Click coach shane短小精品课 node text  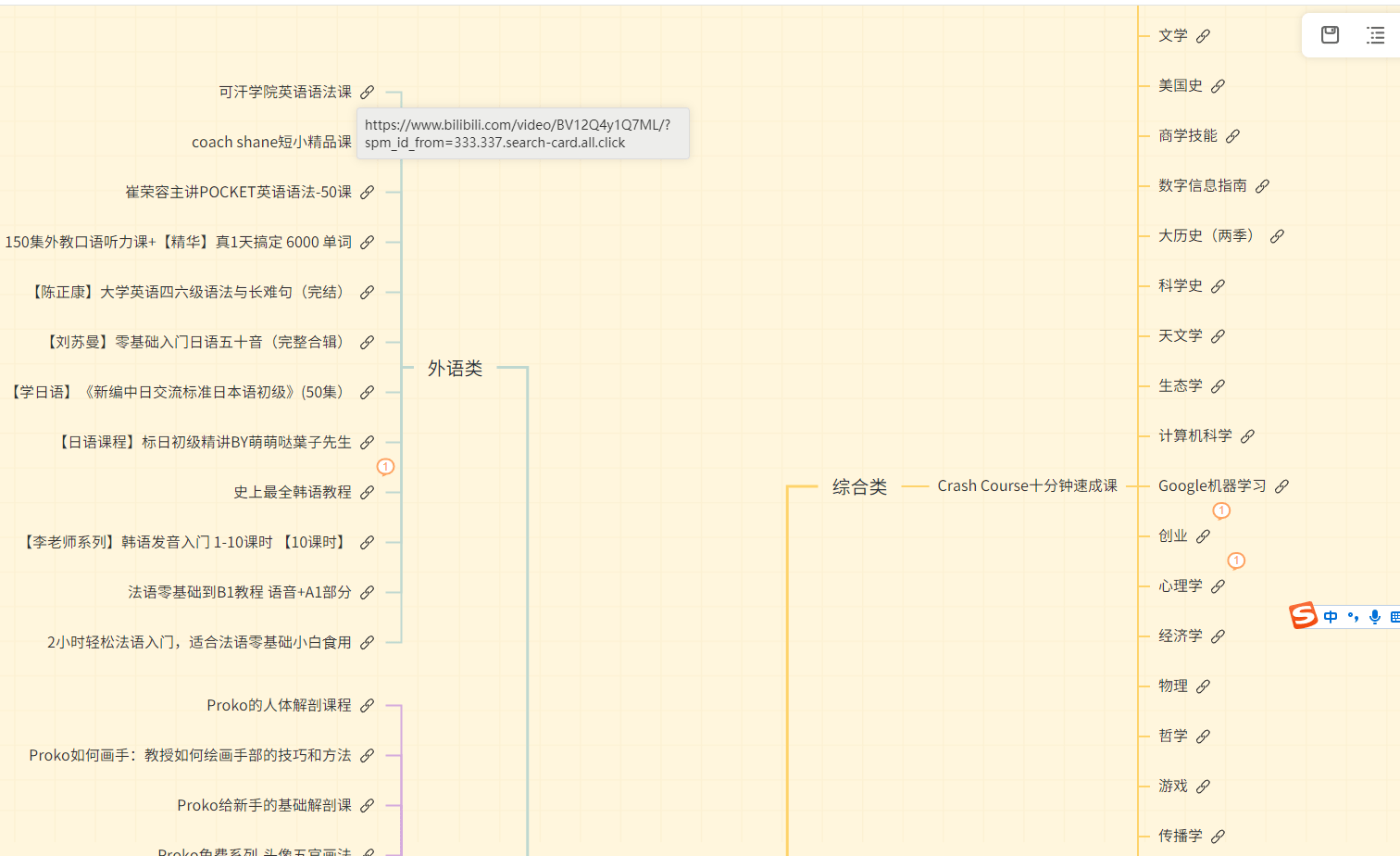(271, 143)
